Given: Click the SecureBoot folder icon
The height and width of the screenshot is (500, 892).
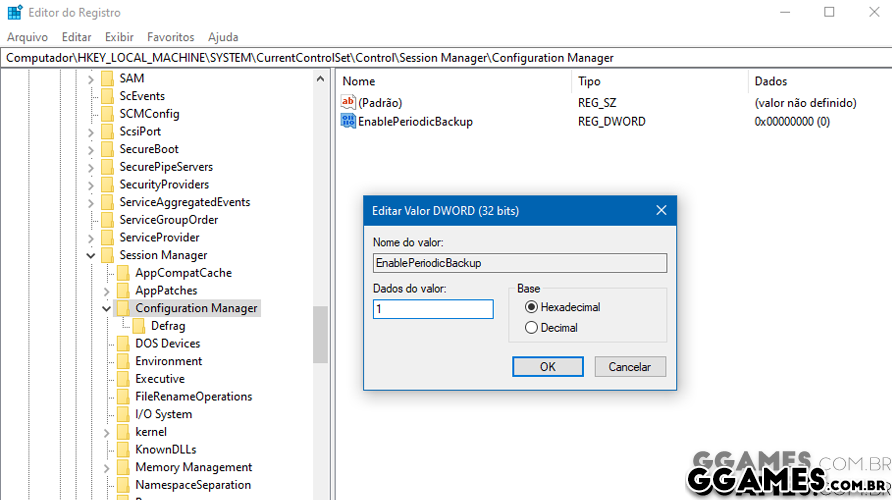Looking at the screenshot, I should pos(107,149).
